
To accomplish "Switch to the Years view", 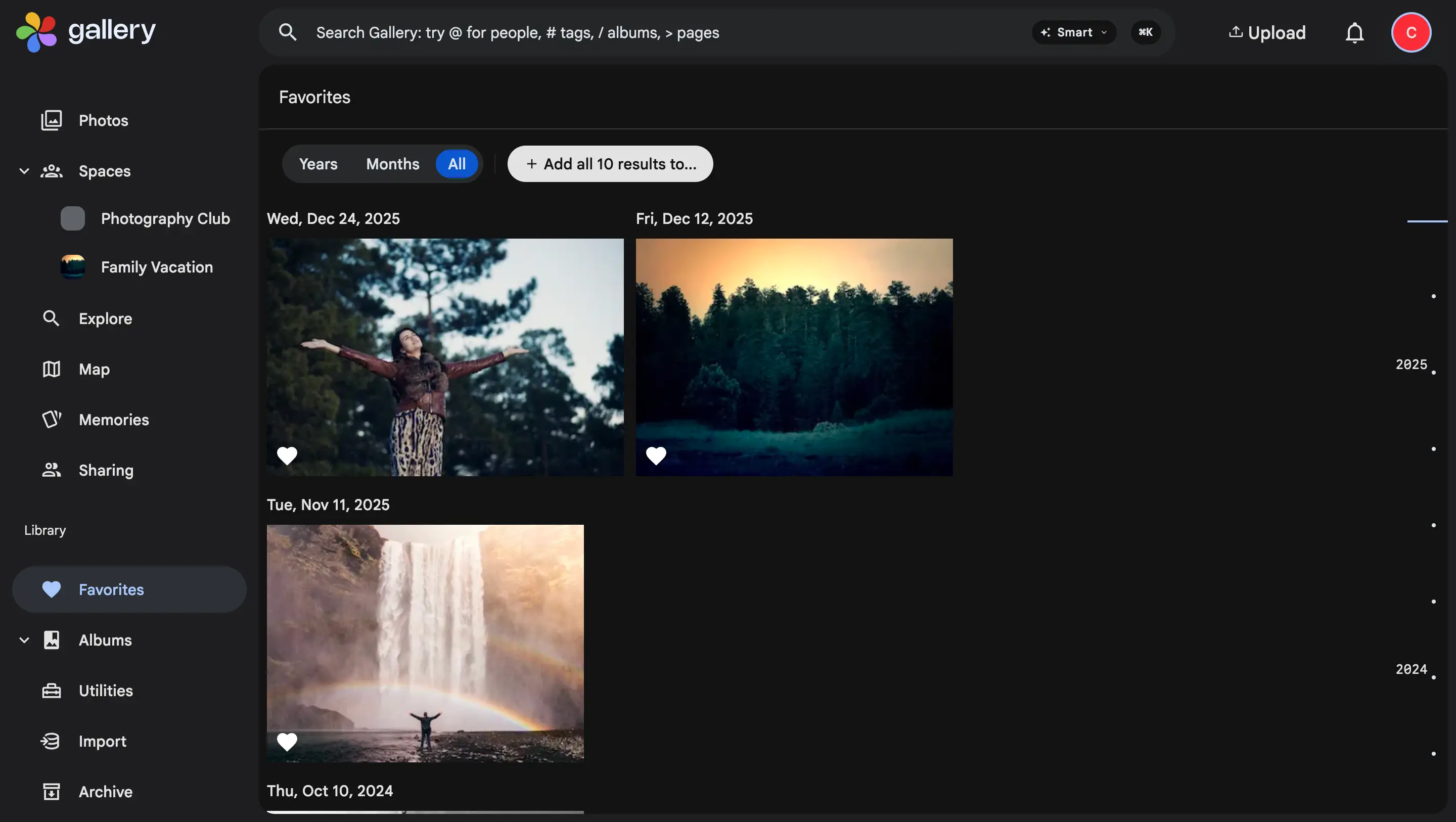I will coord(318,164).
